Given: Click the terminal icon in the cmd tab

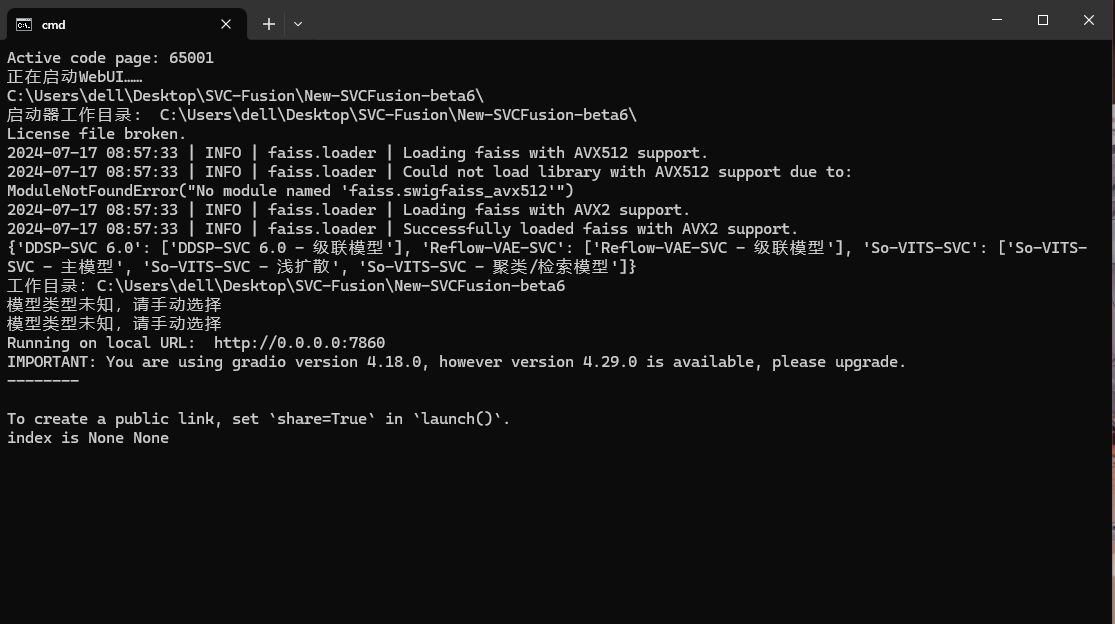Looking at the screenshot, I should tap(23, 25).
